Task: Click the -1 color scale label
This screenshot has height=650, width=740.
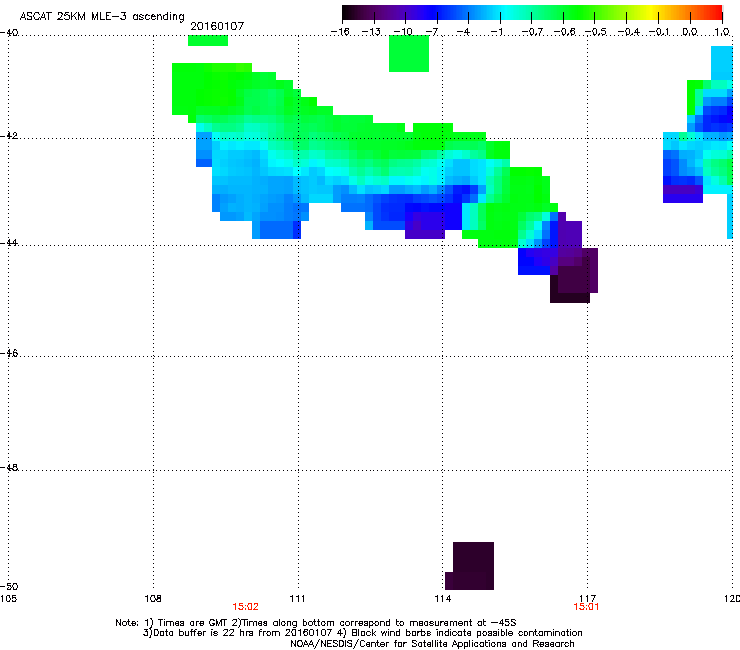Action: pyautogui.click(x=496, y=32)
